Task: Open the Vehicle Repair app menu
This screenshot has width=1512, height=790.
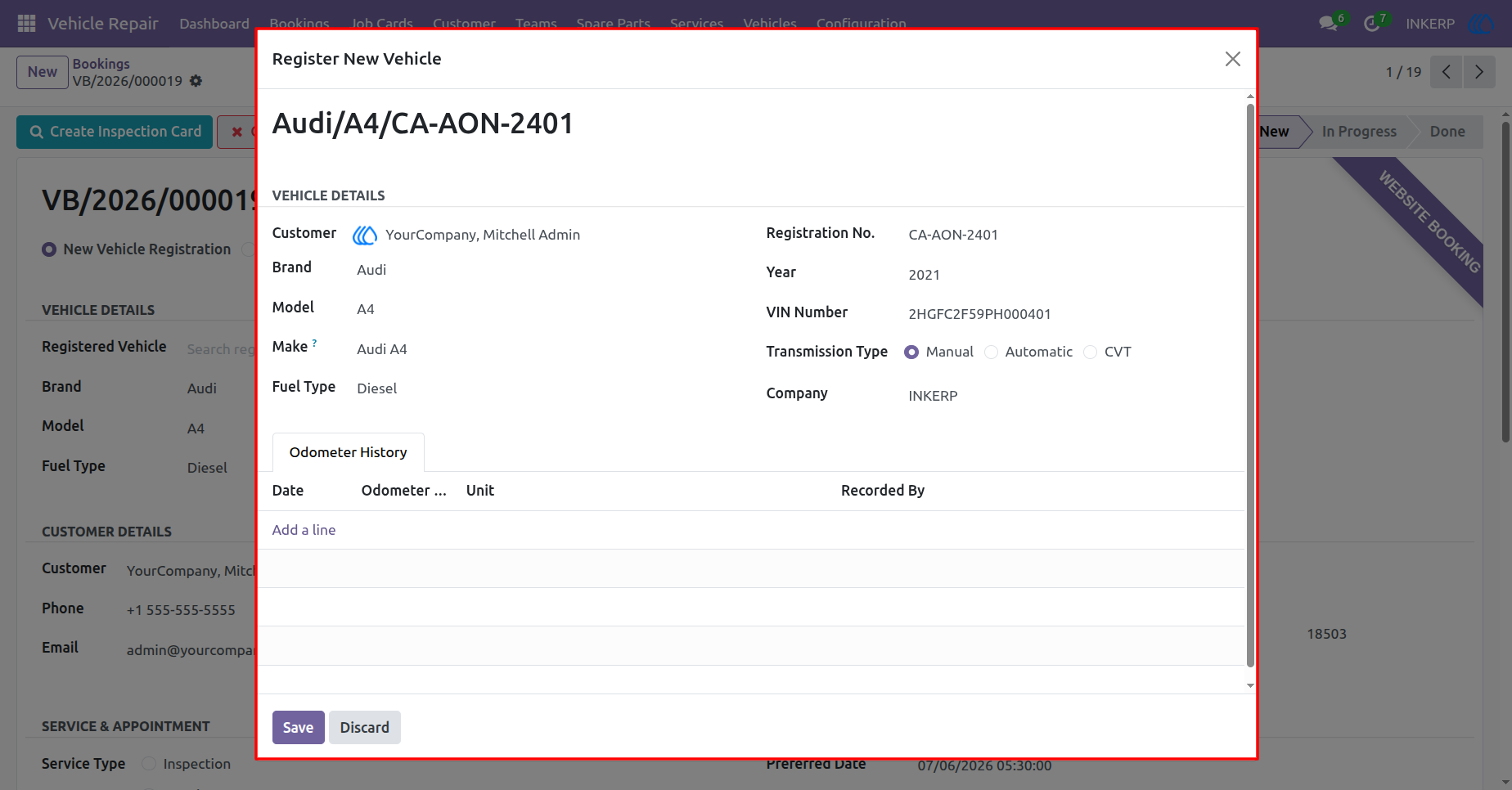Action: (x=103, y=24)
